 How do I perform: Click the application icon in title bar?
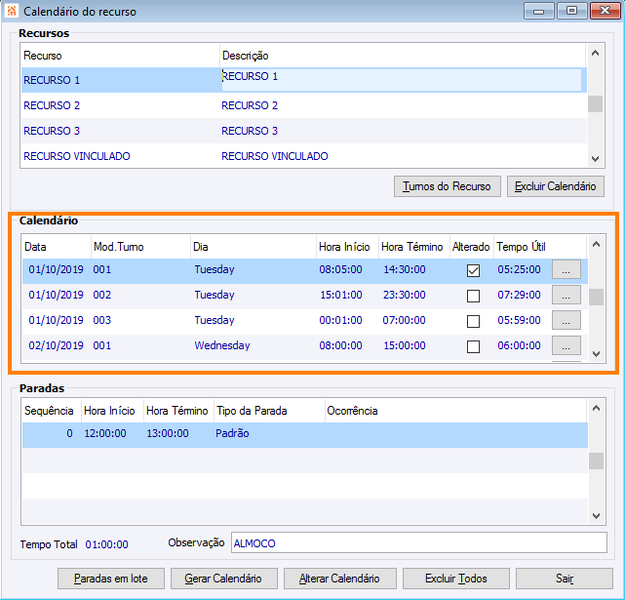coord(12,11)
